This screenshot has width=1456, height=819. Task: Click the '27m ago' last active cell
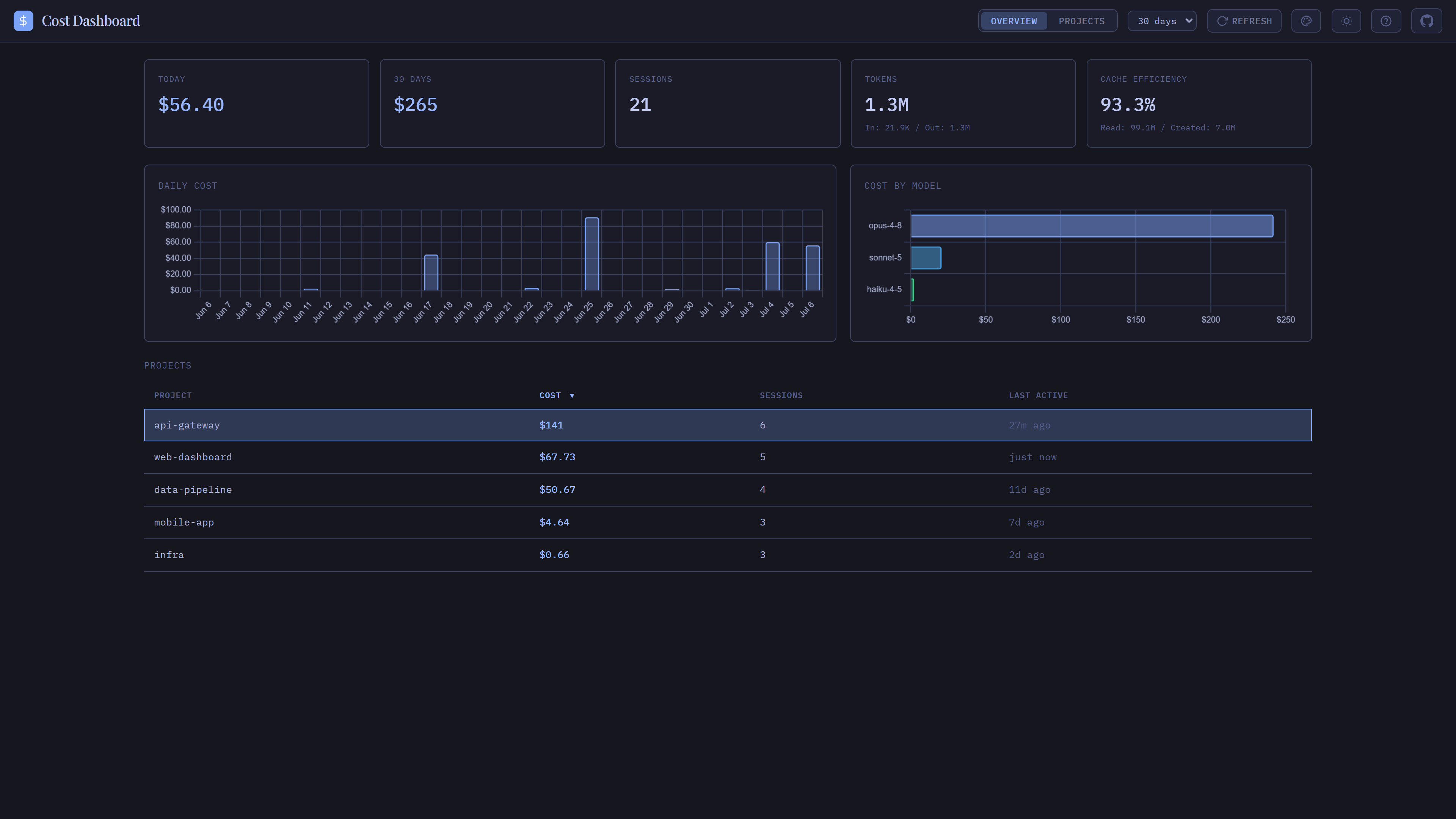point(1029,425)
